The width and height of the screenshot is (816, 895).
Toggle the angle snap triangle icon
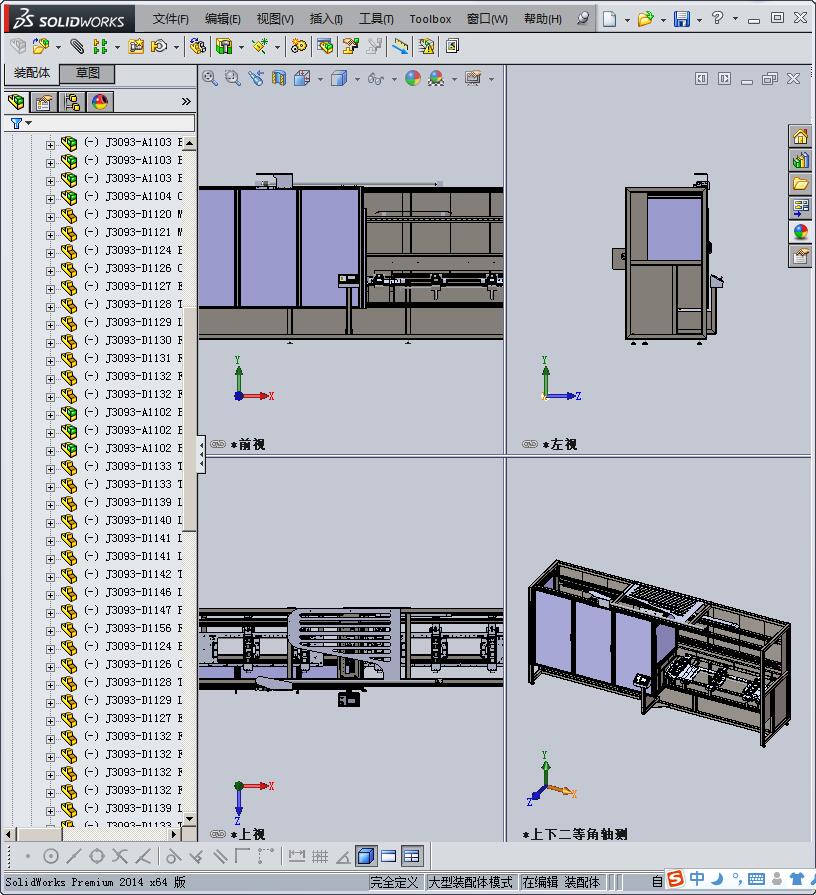(x=344, y=856)
